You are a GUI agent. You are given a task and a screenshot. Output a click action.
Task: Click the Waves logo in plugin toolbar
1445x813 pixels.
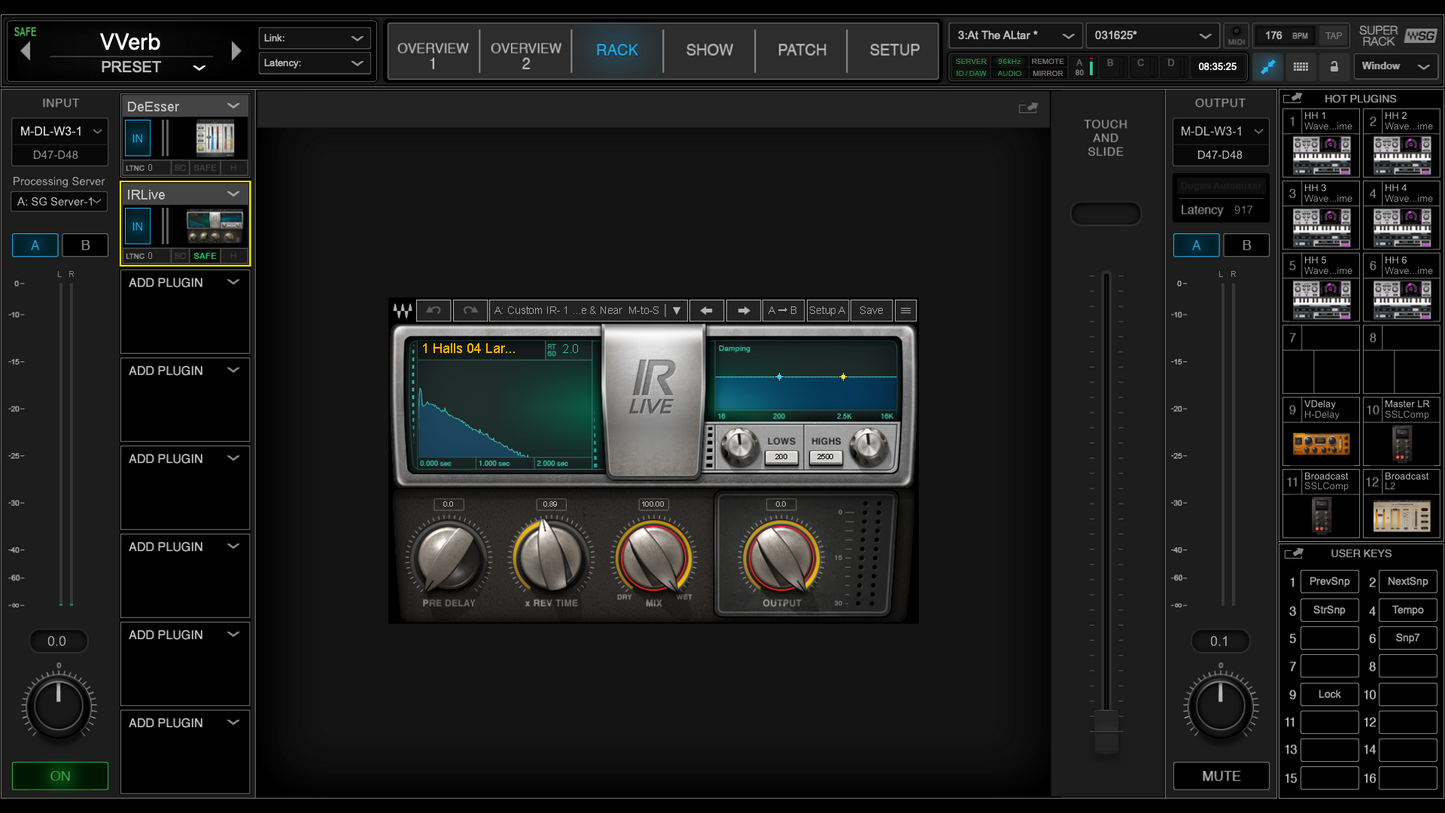(402, 311)
